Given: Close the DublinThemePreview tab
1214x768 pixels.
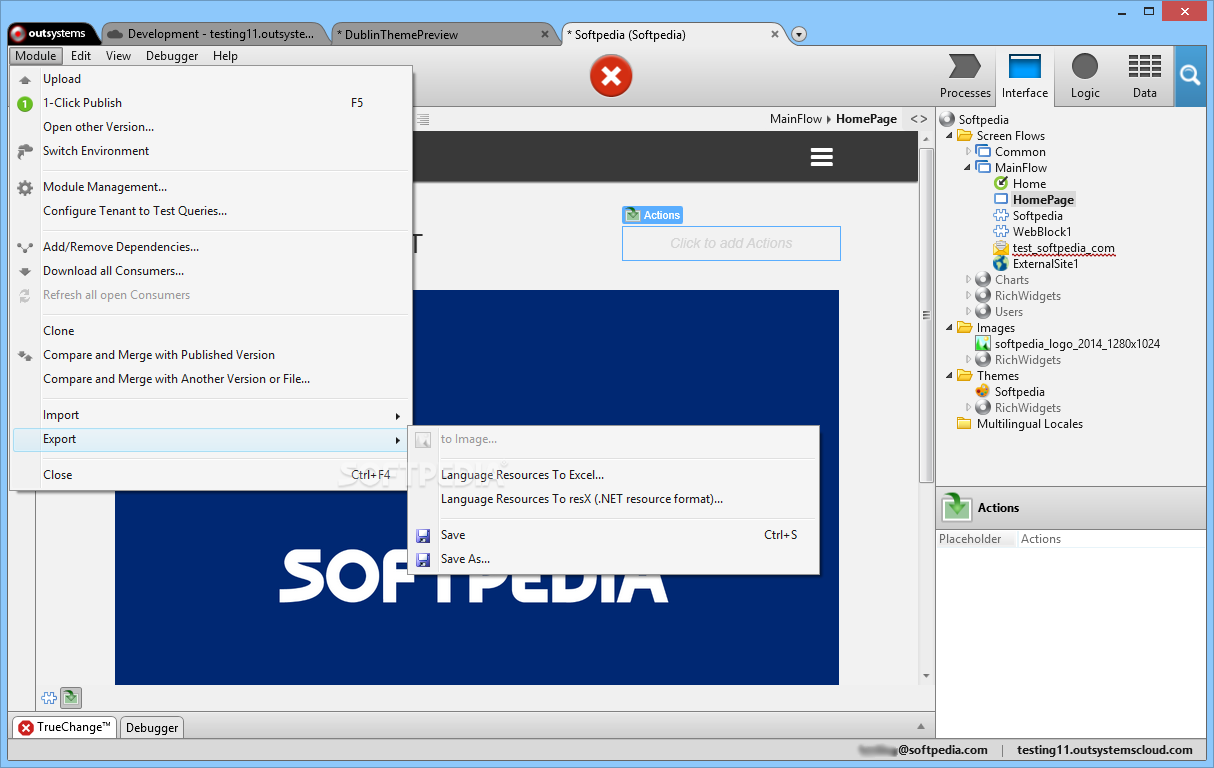Looking at the screenshot, I should 545,34.
